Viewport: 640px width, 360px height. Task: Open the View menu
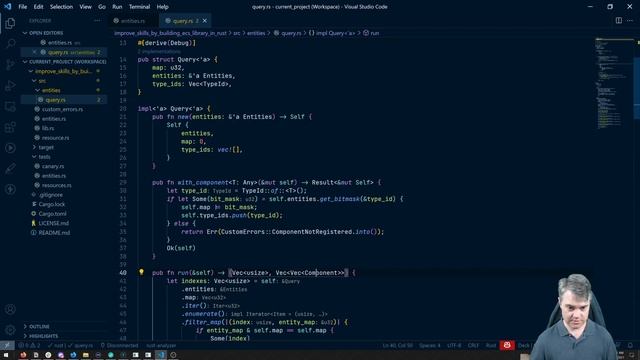85,7
